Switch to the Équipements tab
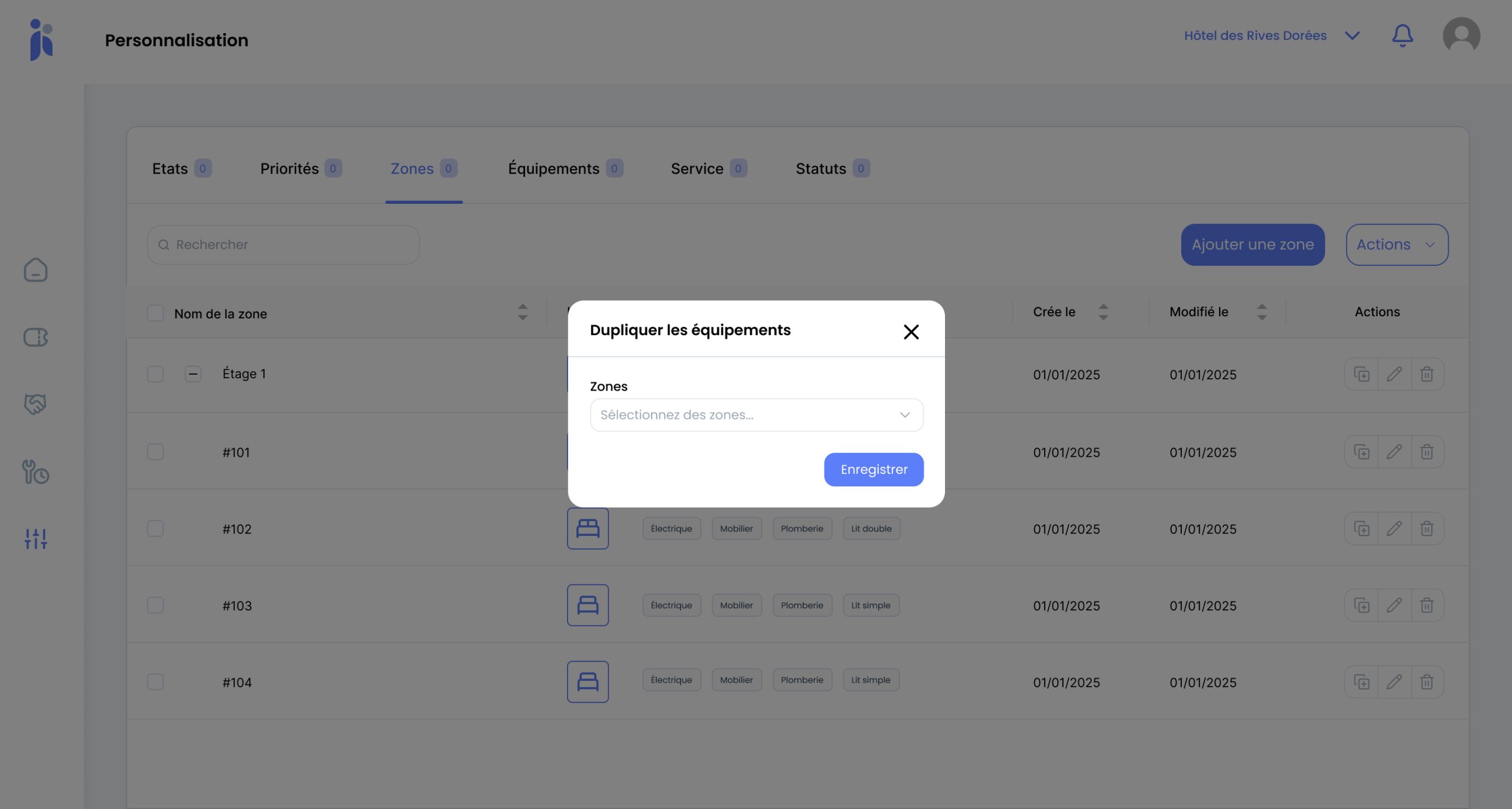The image size is (1512, 809). point(553,168)
